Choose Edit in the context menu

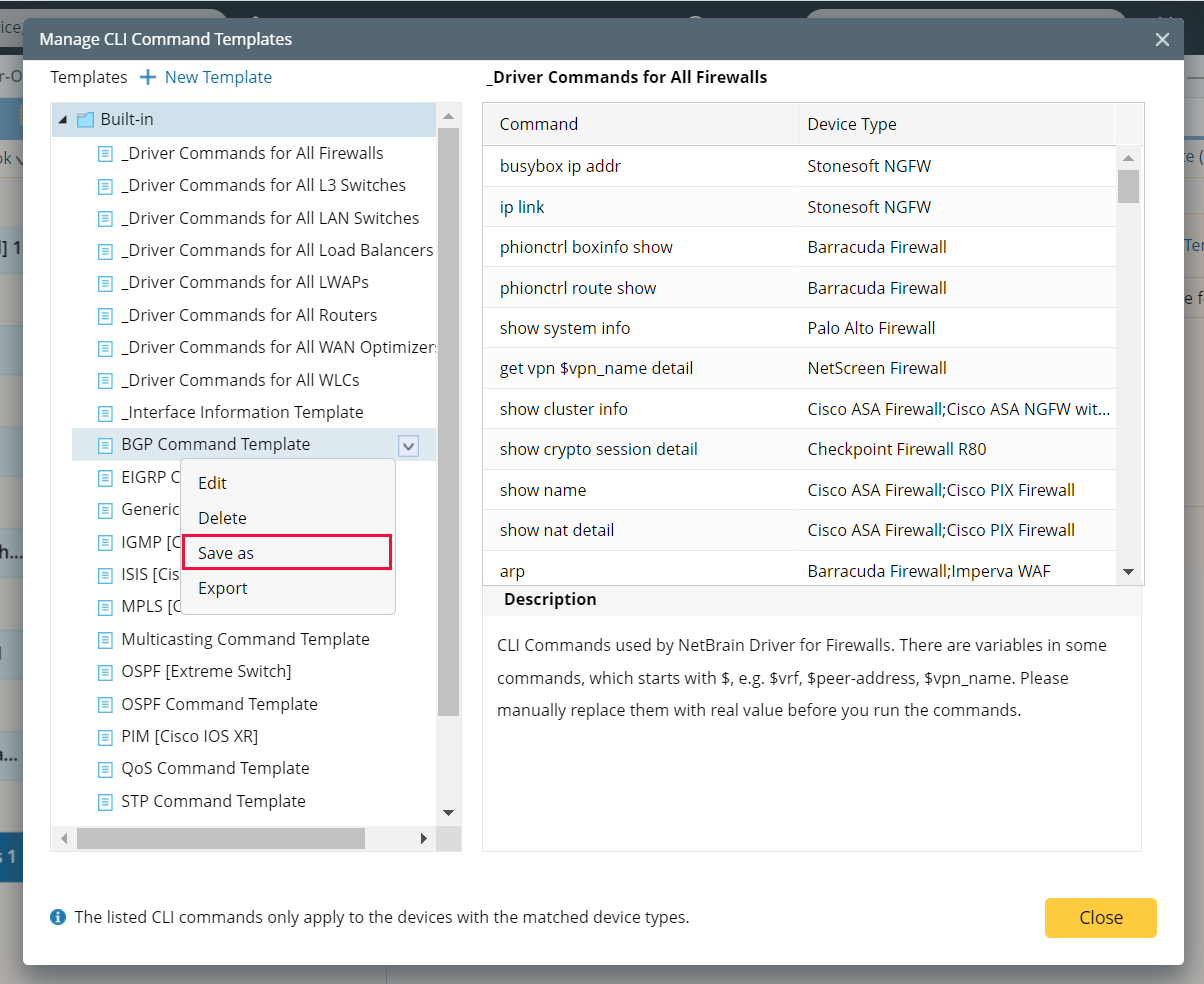[x=211, y=483]
